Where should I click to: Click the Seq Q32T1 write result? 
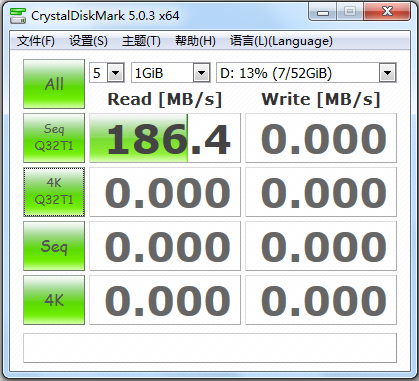coord(321,138)
